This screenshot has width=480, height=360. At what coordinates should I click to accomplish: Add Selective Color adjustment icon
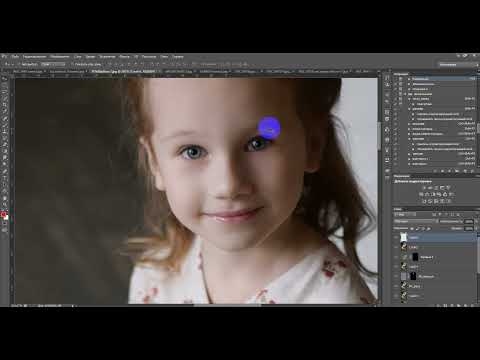tap(448, 201)
